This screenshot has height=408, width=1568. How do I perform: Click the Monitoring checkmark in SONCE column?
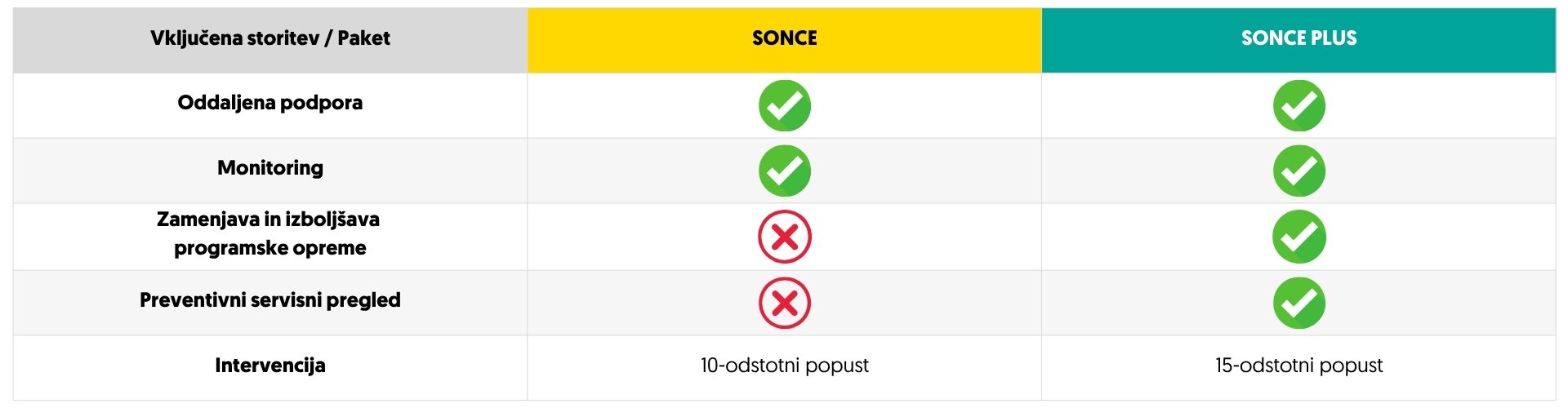pyautogui.click(x=784, y=171)
